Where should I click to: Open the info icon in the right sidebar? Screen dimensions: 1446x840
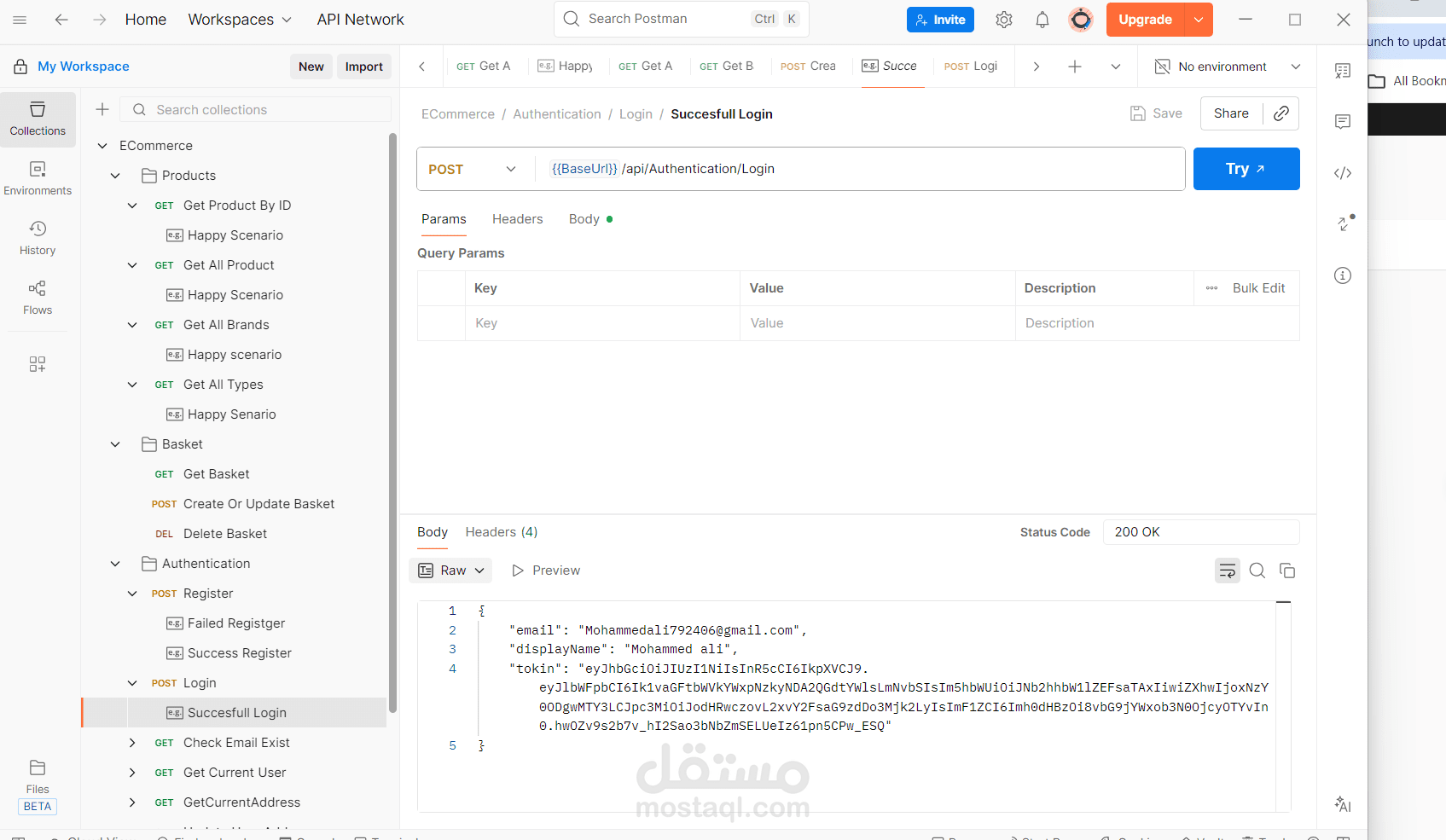click(1343, 275)
